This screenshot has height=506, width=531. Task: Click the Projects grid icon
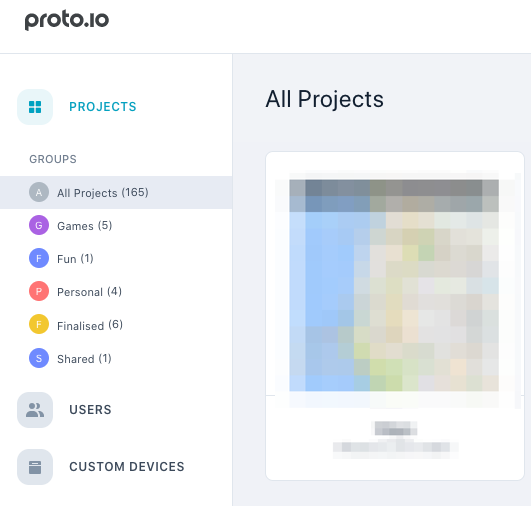pos(35,107)
